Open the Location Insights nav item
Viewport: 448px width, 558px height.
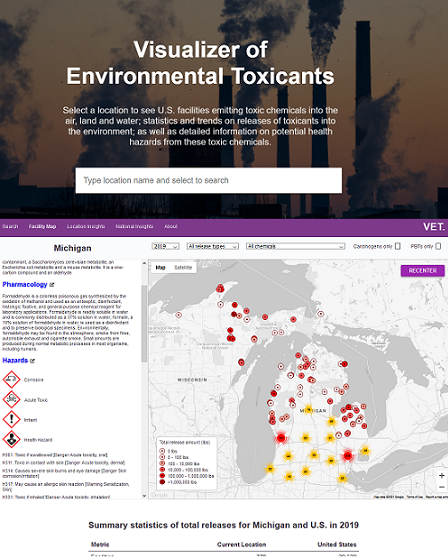point(86,226)
